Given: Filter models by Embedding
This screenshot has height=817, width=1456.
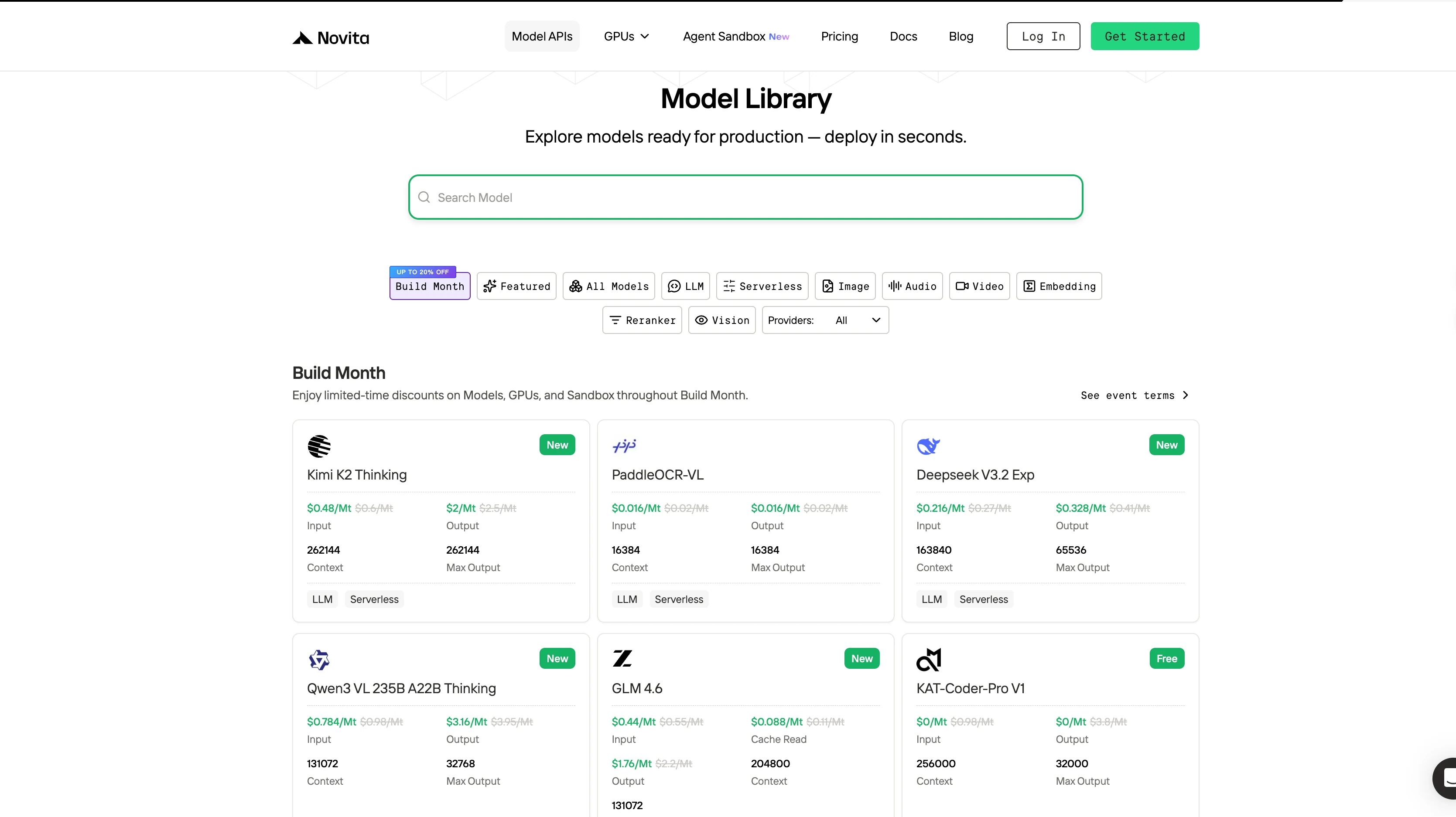Looking at the screenshot, I should click(1059, 286).
